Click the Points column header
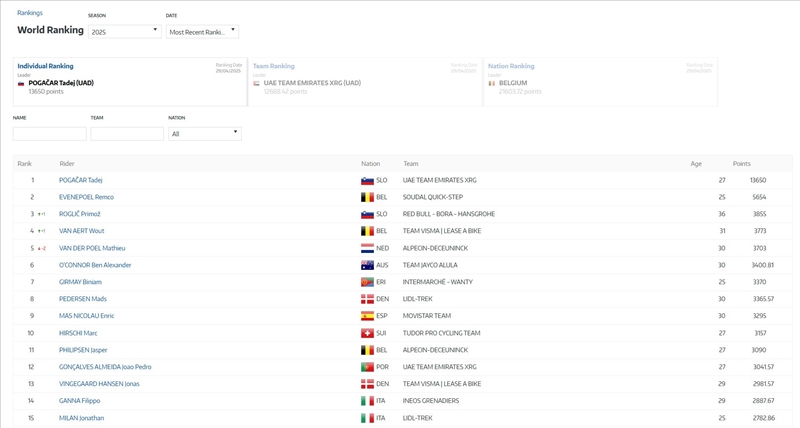 [x=741, y=164]
